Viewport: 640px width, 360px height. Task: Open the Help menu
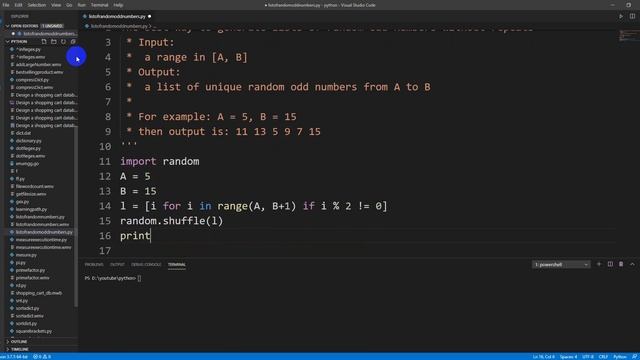118,5
